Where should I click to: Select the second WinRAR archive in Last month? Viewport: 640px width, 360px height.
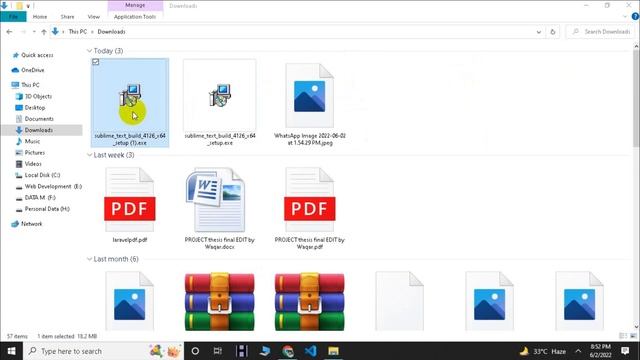click(309, 302)
